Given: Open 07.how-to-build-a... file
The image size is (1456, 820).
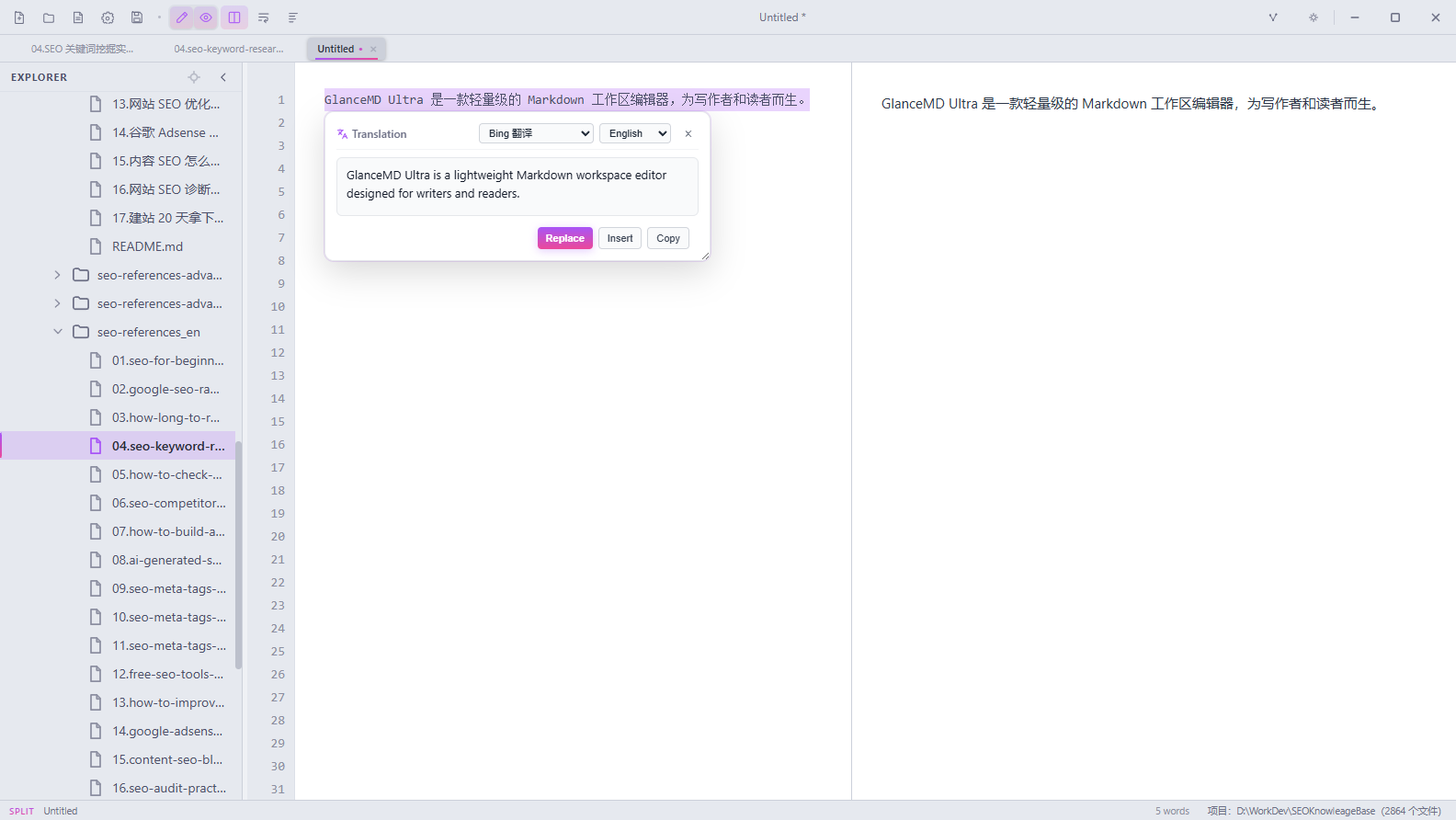Looking at the screenshot, I should coord(118,531).
